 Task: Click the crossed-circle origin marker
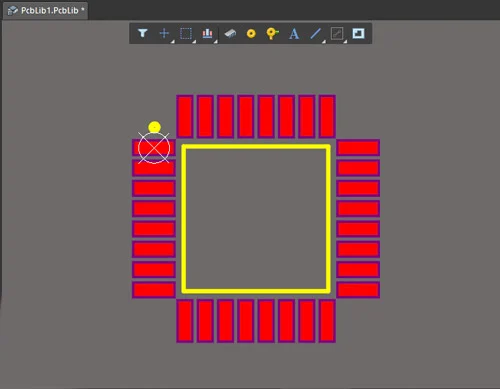point(154,148)
